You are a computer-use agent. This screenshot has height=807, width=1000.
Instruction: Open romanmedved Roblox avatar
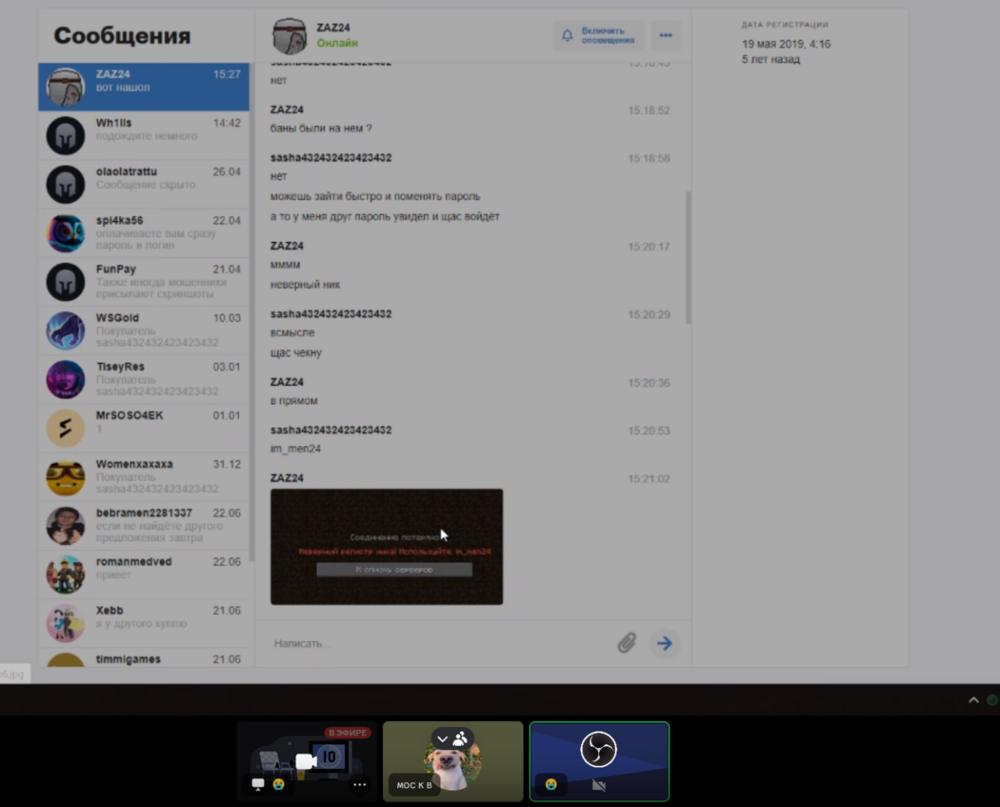point(66,574)
